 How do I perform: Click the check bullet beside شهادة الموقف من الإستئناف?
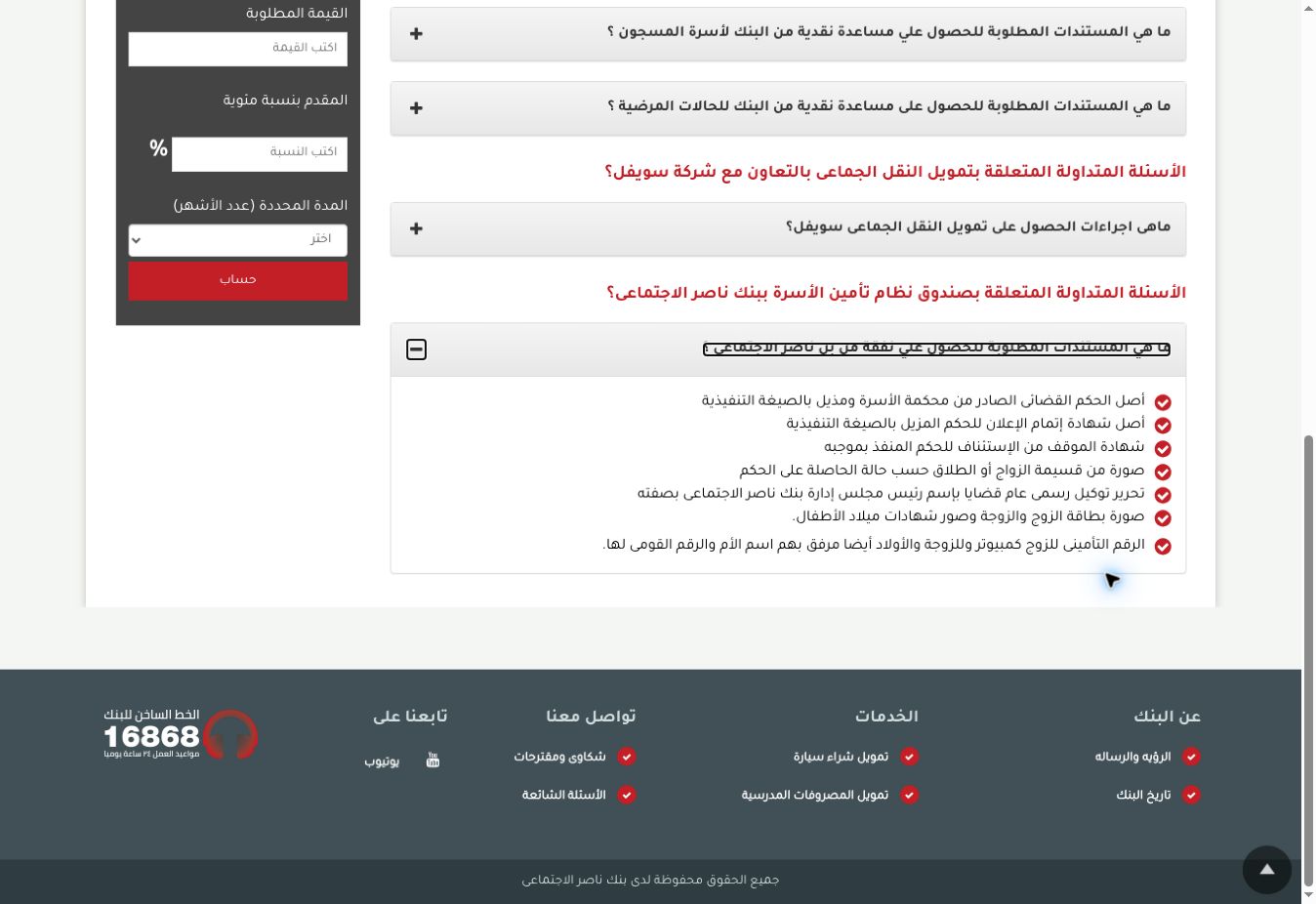(1163, 448)
